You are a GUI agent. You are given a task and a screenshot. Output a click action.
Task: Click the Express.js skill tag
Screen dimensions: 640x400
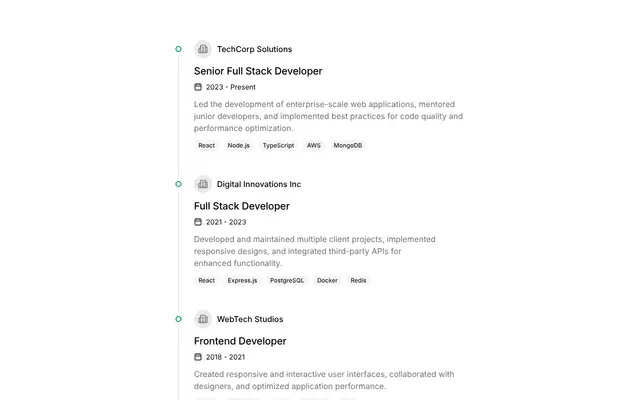[242, 280]
